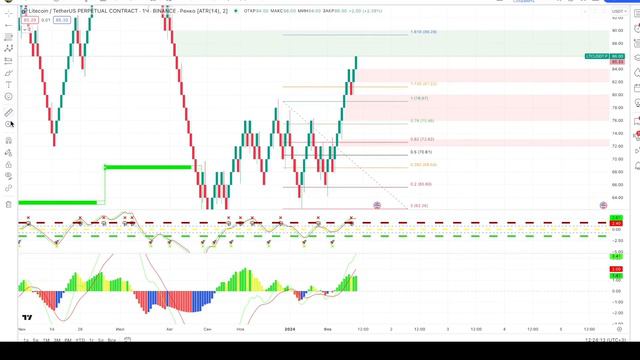Viewport: 640px width, 360px height.
Task: Click the Fibonacci 0.5 (70.61) level label
Action: (421, 152)
